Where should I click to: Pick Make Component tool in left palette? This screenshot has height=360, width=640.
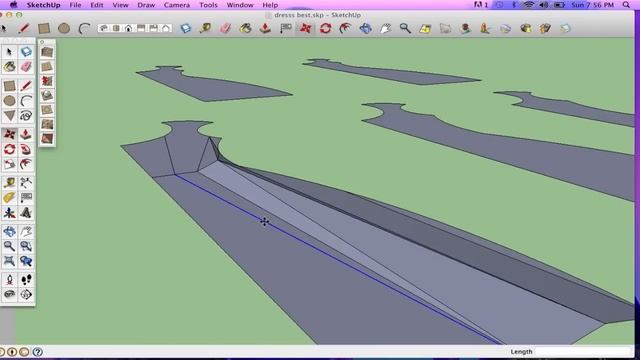(x=26, y=52)
